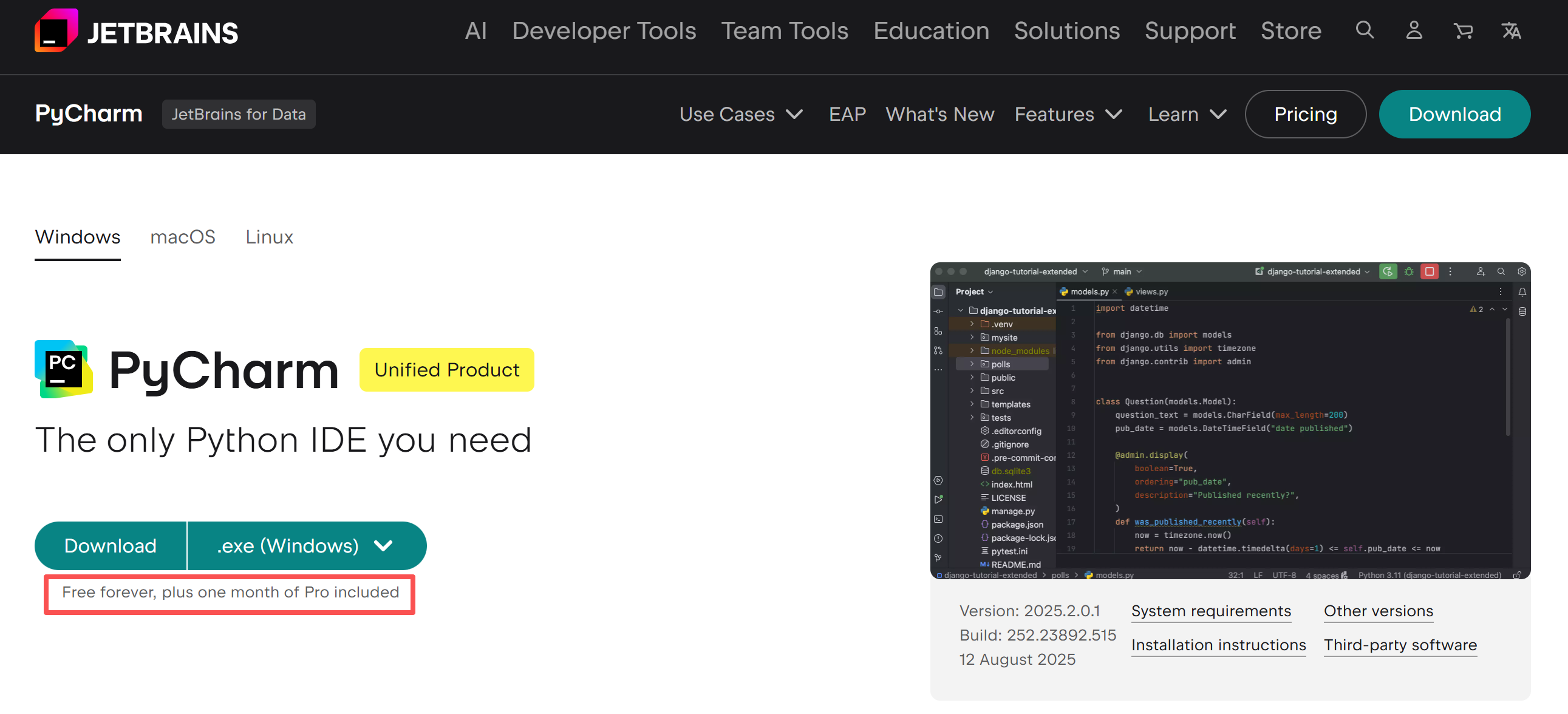This screenshot has height=714, width=1568.
Task: Click the Unified Product badge
Action: click(x=447, y=370)
